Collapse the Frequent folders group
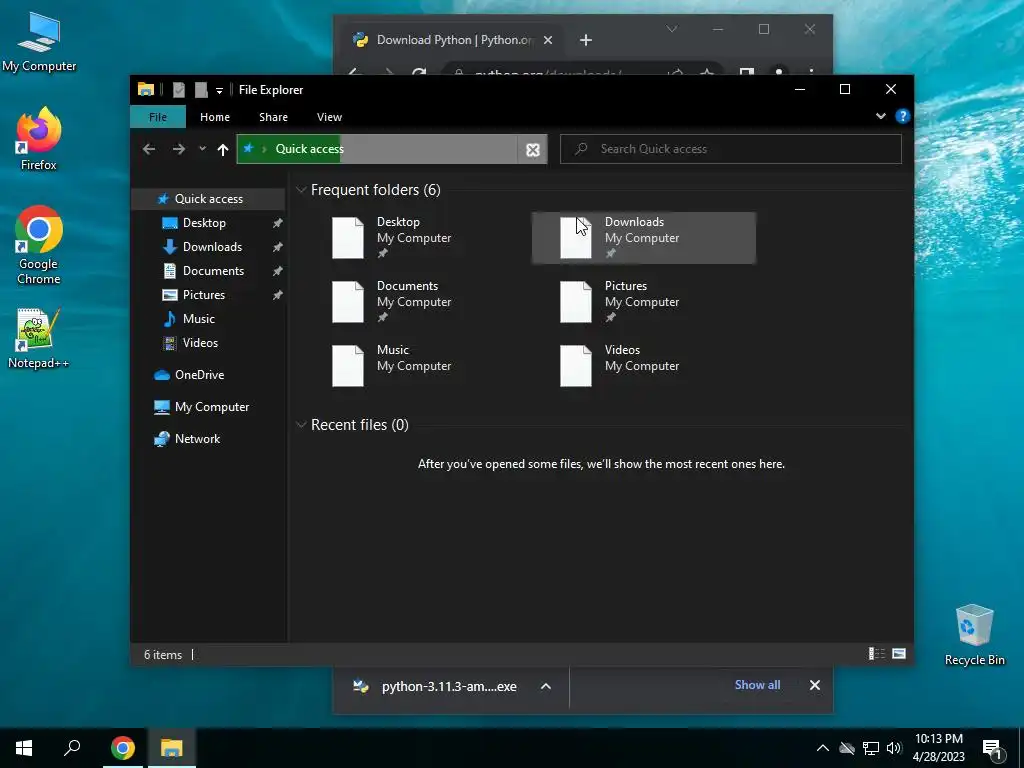 click(301, 190)
